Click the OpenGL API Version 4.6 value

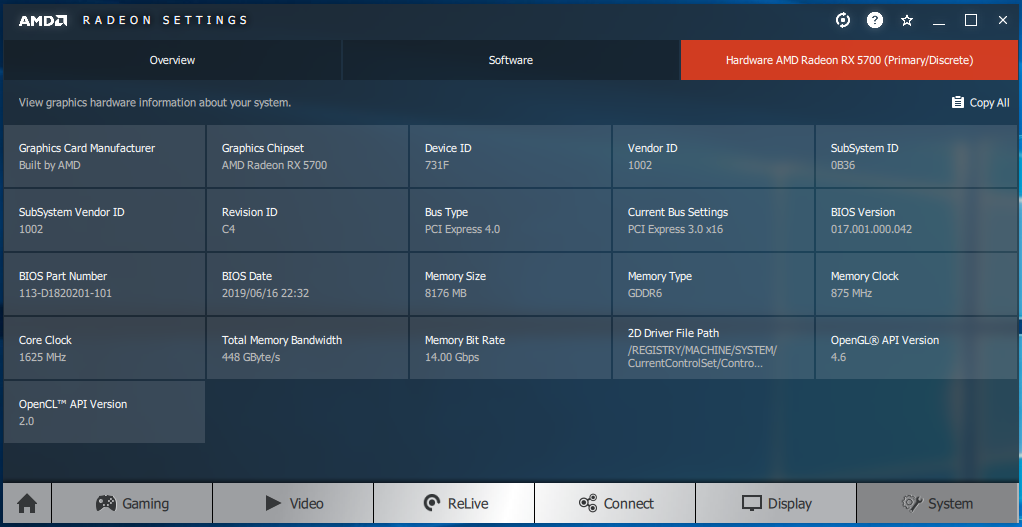coord(838,357)
